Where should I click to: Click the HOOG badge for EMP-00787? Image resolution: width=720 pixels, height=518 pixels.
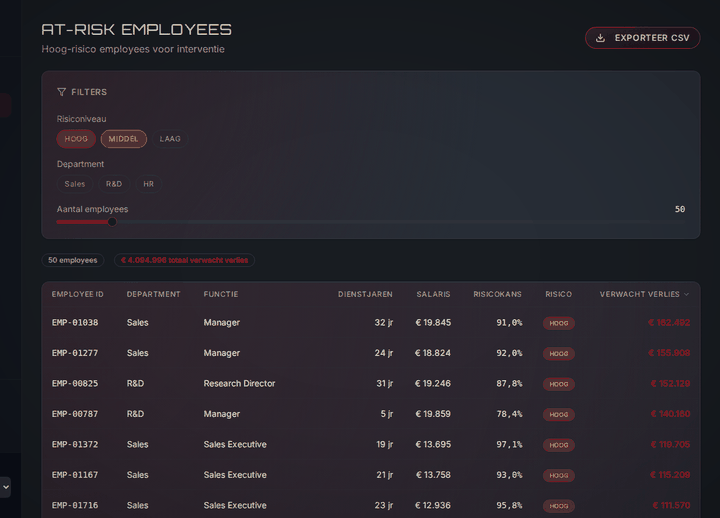(558, 415)
